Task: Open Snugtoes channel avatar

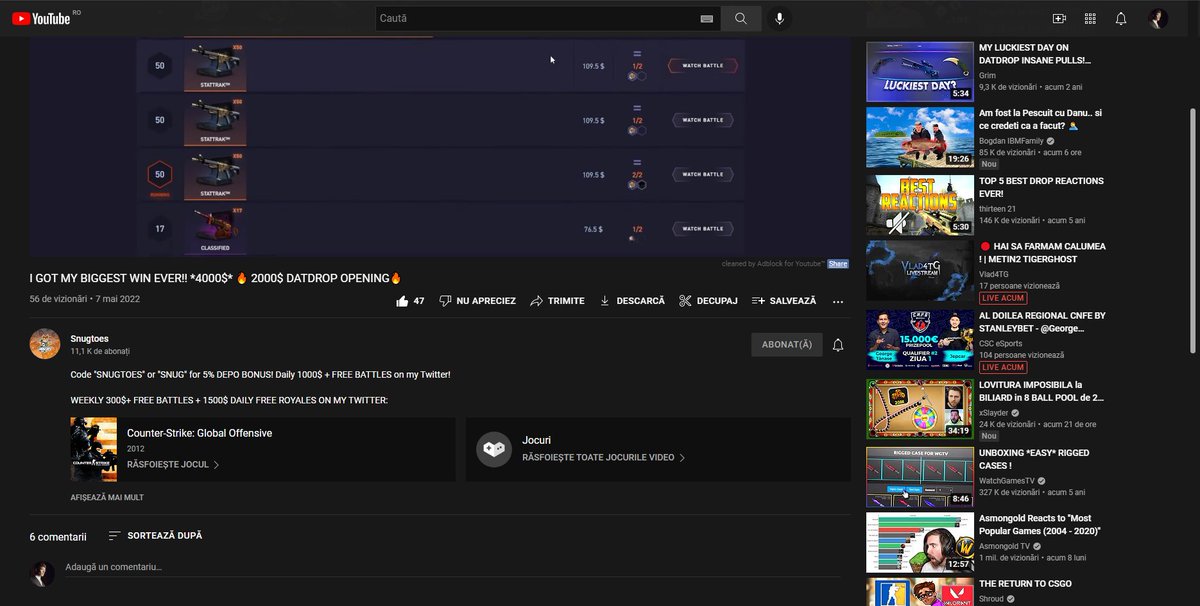Action: click(x=45, y=343)
